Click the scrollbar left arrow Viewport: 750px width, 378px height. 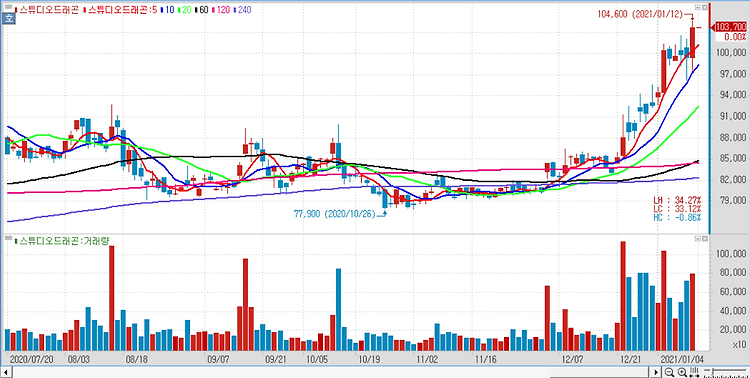tap(7, 372)
